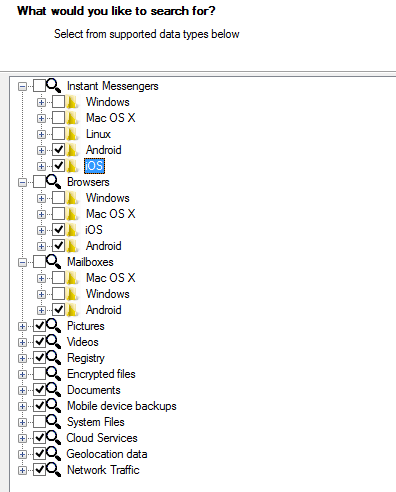Click the magnifier icon beside Mailboxes
The height and width of the screenshot is (492, 396).
53,262
